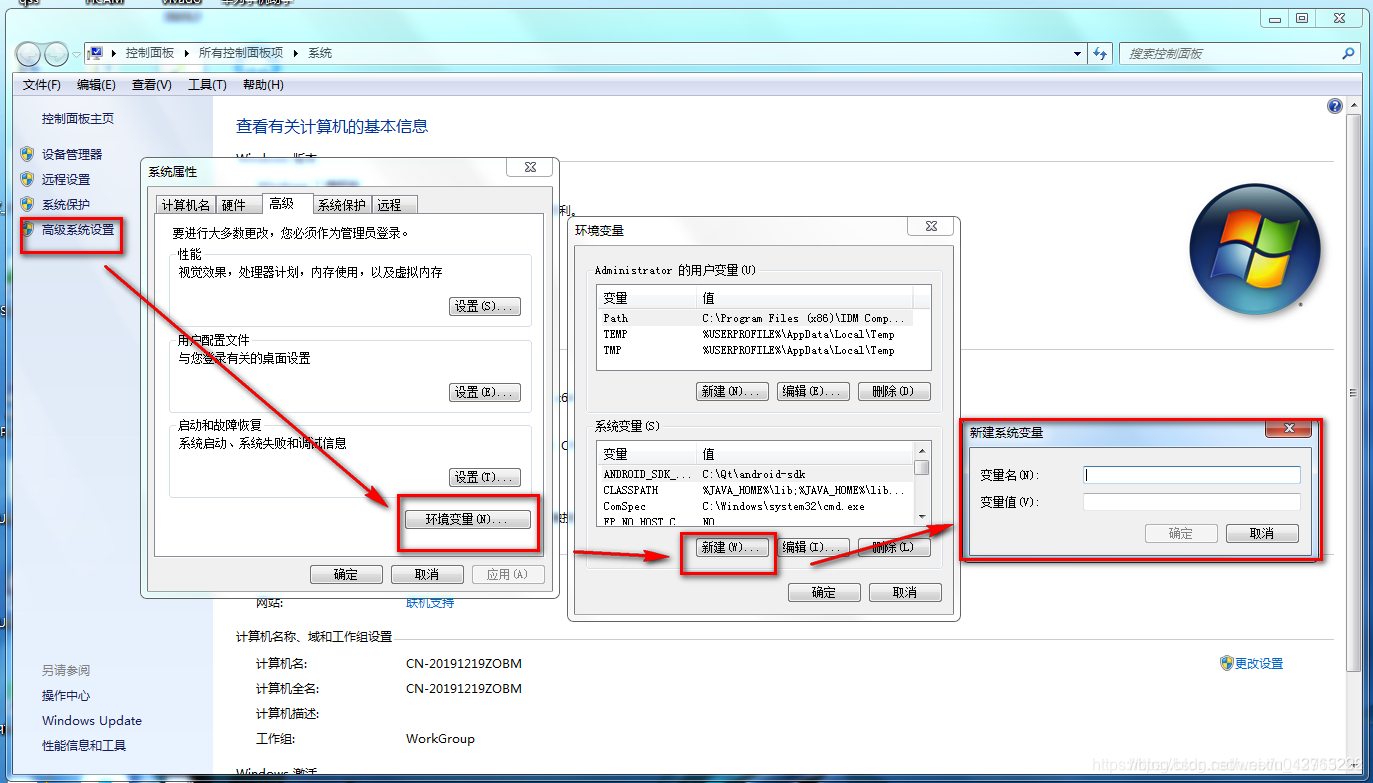Click Edit (编辑(E)...) for user variables

[x=813, y=391]
